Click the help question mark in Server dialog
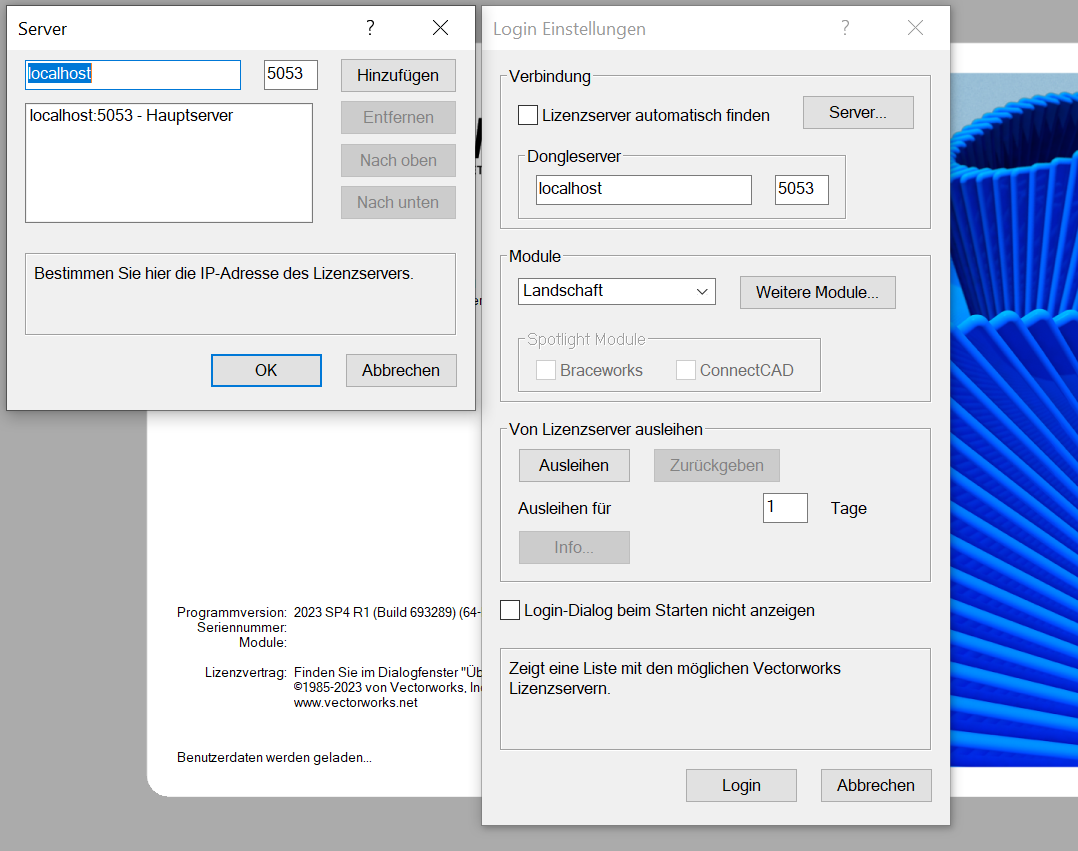 pos(371,28)
